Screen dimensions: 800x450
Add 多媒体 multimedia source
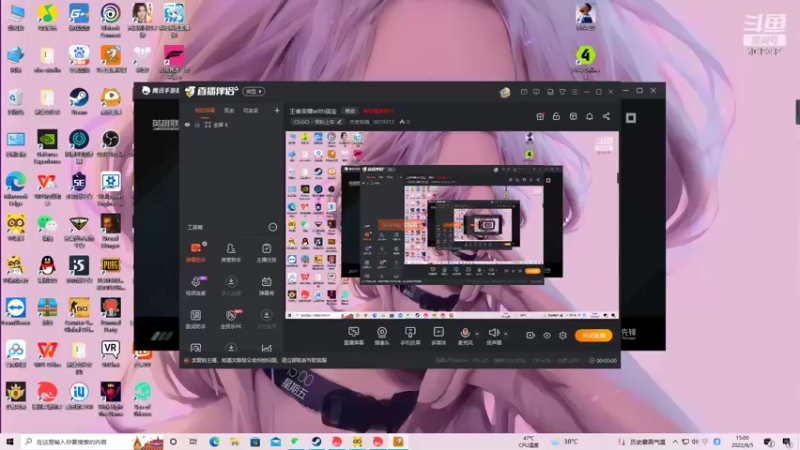point(438,336)
